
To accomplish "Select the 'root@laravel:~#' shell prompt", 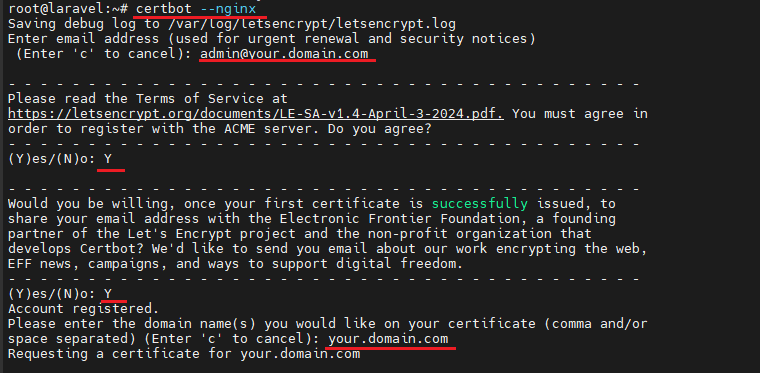I will (x=68, y=9).
